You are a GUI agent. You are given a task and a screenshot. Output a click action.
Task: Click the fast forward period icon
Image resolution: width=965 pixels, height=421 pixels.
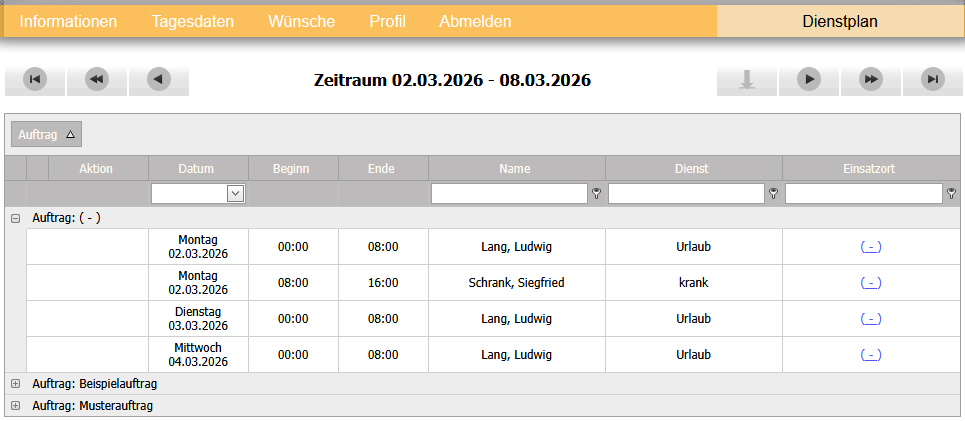(870, 80)
